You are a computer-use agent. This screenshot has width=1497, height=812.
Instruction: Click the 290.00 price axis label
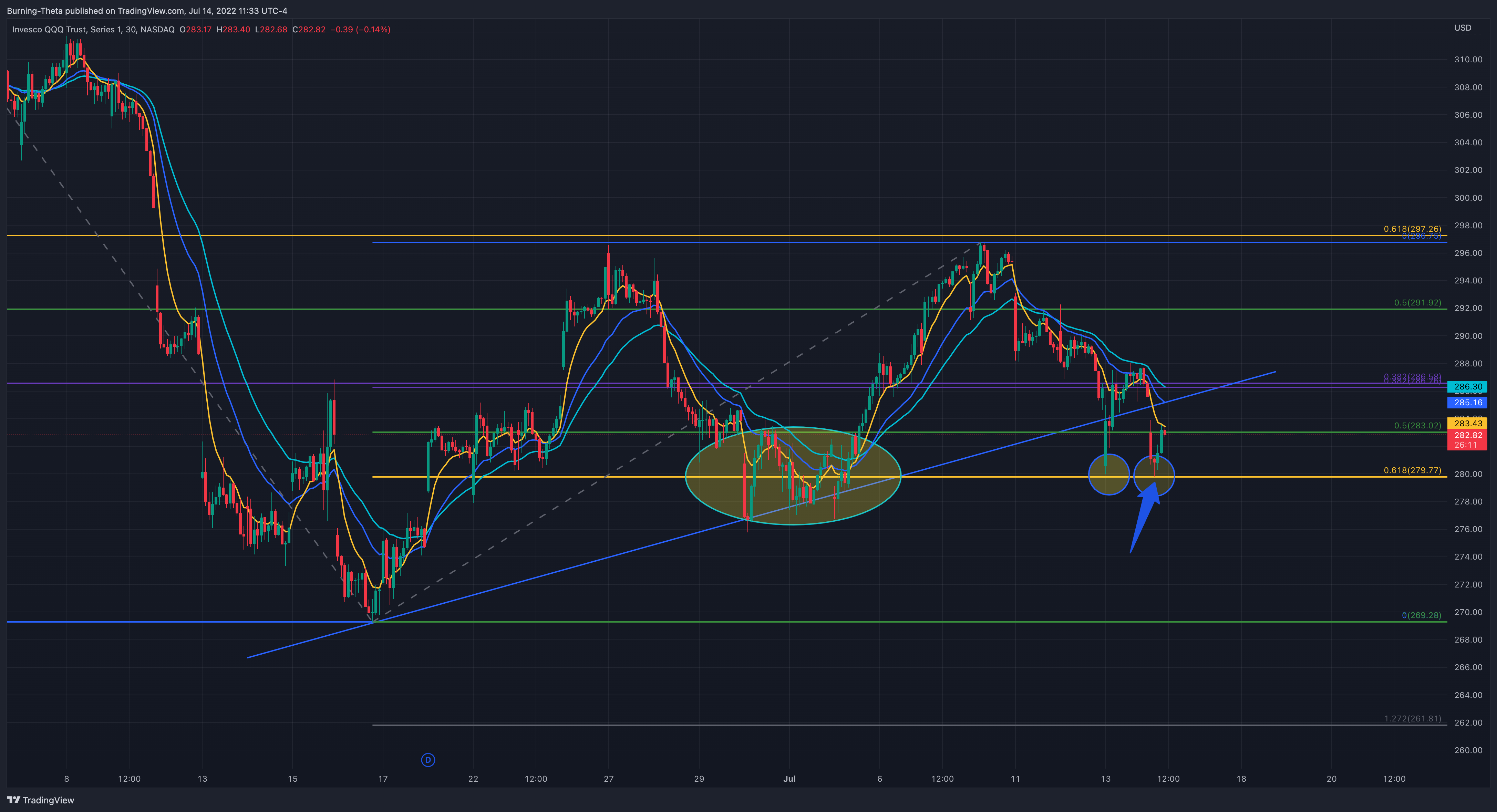(x=1468, y=336)
